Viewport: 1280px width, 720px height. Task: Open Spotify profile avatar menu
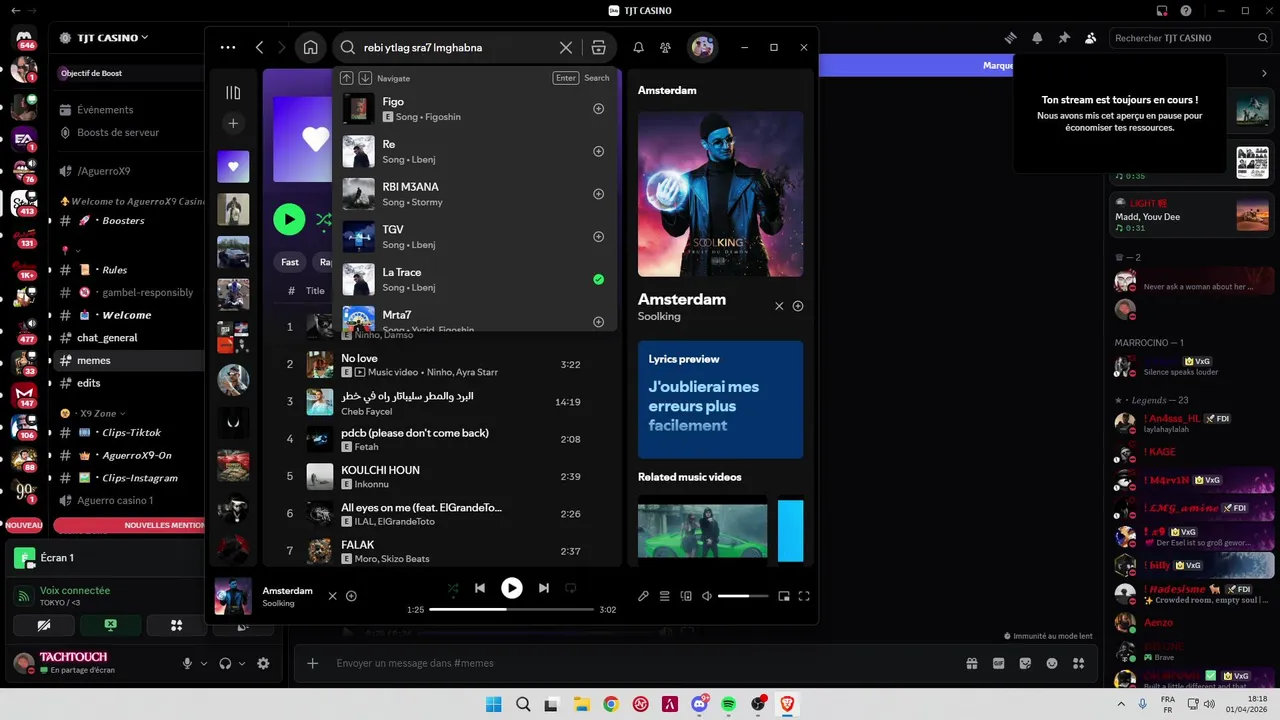[x=703, y=47]
